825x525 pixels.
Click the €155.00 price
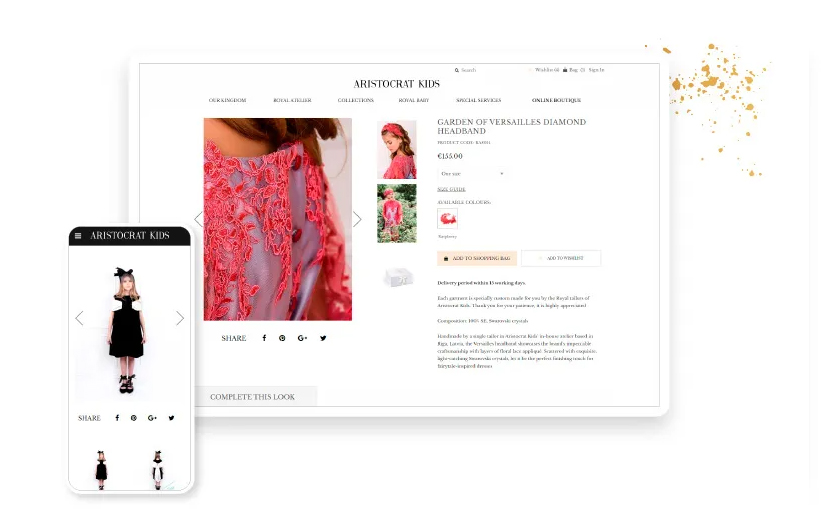click(x=450, y=156)
